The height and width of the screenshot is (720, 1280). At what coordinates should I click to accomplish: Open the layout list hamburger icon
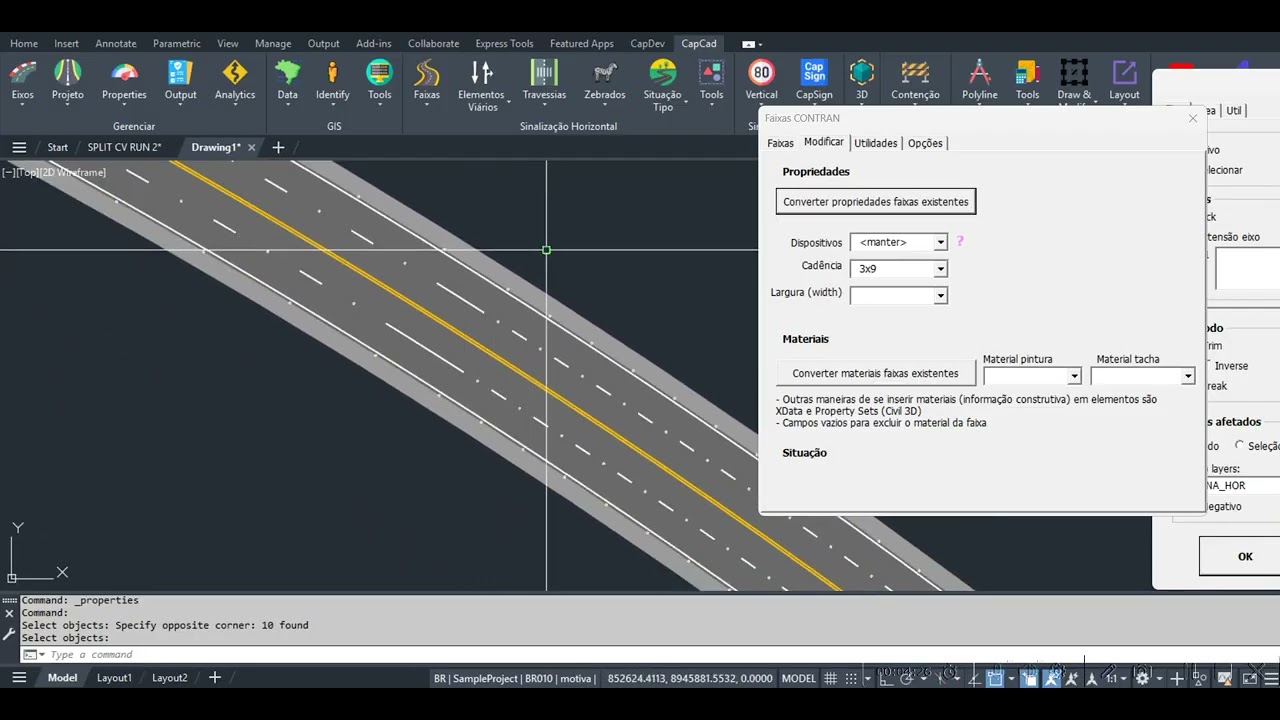19,677
